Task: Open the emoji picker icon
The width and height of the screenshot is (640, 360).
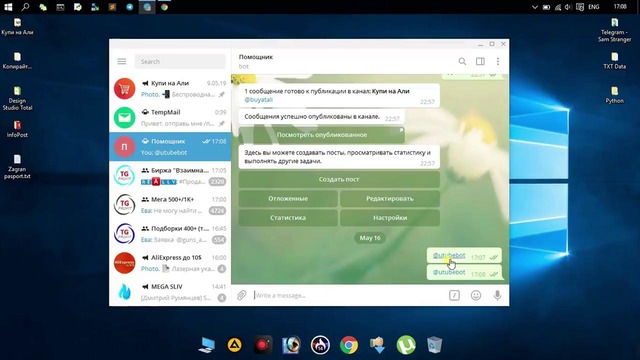Action: pos(476,295)
